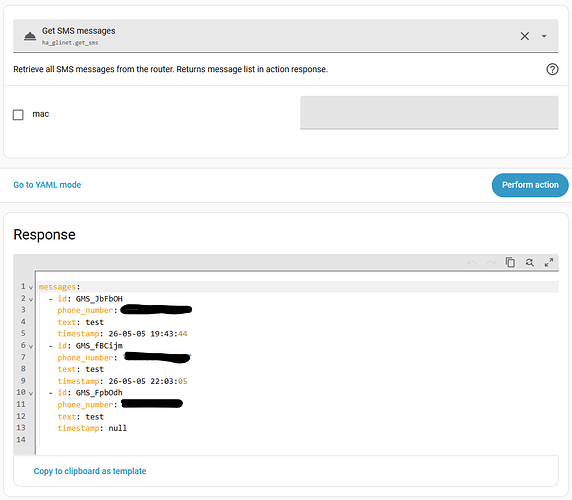572x500 pixels.
Task: Click the service bell icon beside Get SMS messages
Action: [x=30, y=36]
